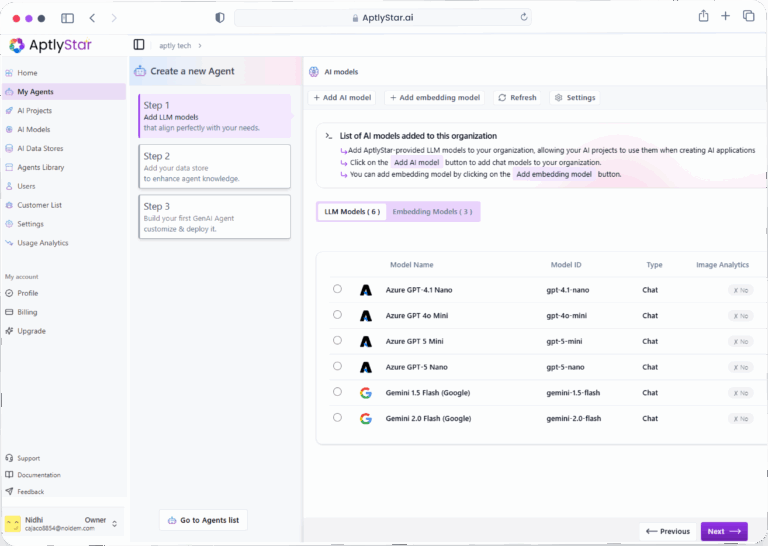
Task: Open the Billing card icon
Action: coord(9,312)
